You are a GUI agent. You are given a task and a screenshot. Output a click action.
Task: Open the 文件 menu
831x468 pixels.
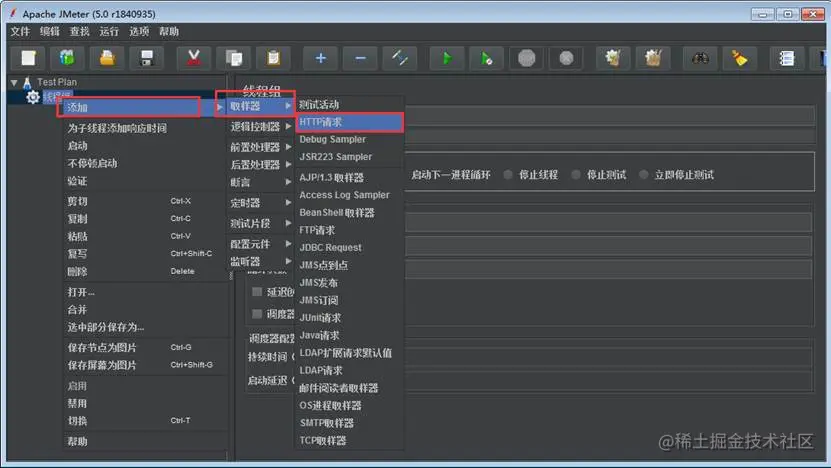(x=20, y=31)
